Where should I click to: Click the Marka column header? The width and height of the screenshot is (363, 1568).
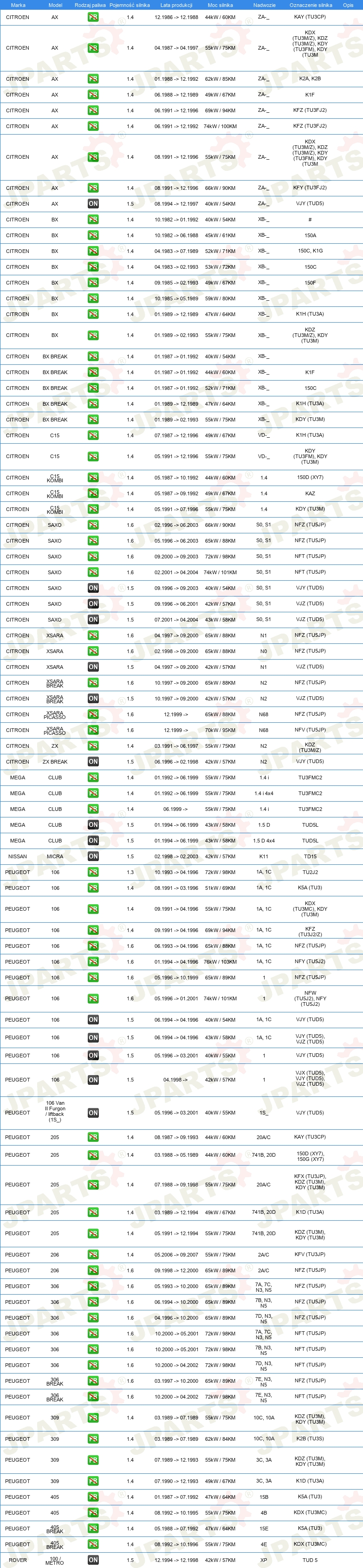point(18,5)
